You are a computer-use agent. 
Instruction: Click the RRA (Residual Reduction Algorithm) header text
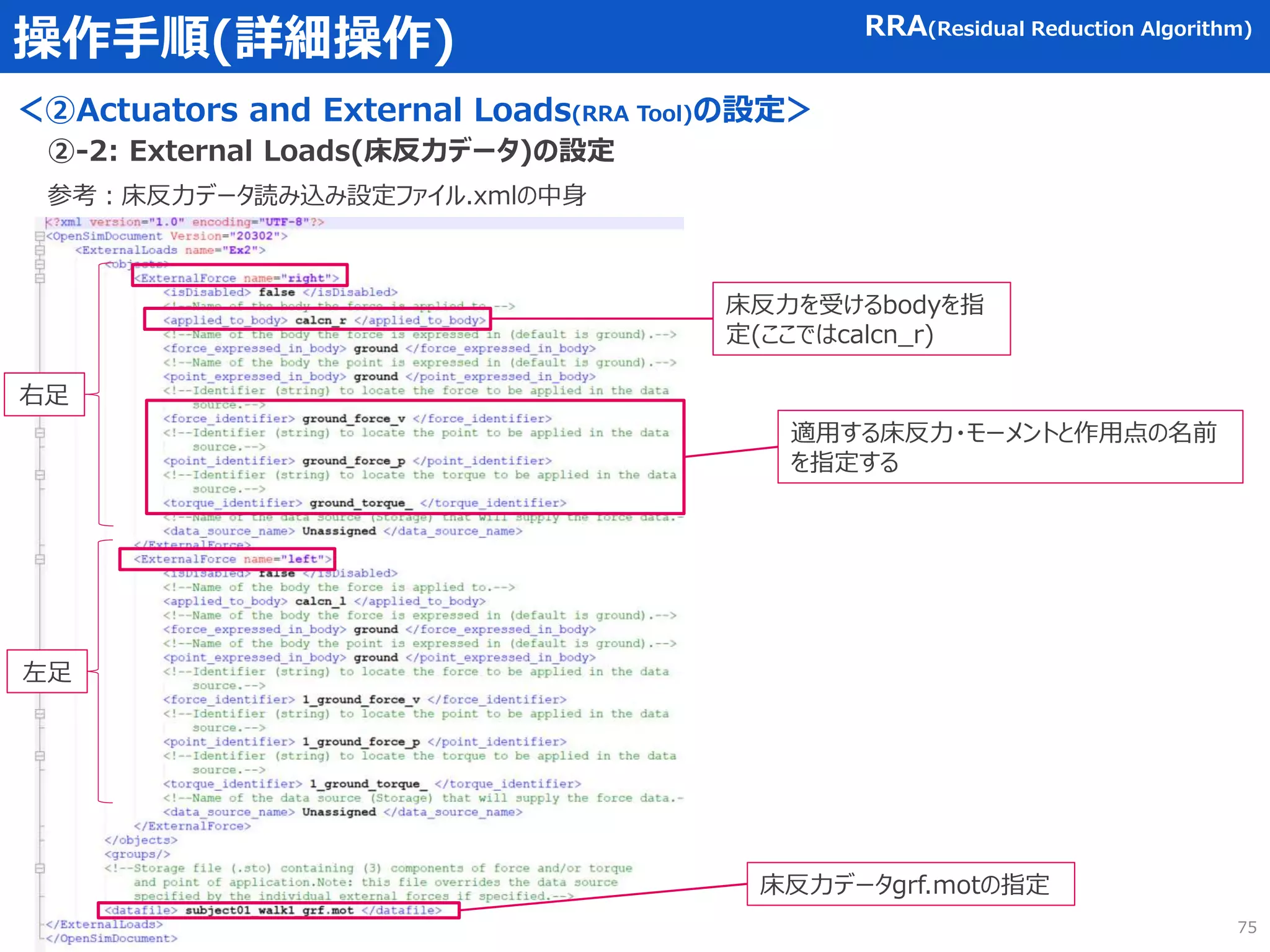[1058, 28]
